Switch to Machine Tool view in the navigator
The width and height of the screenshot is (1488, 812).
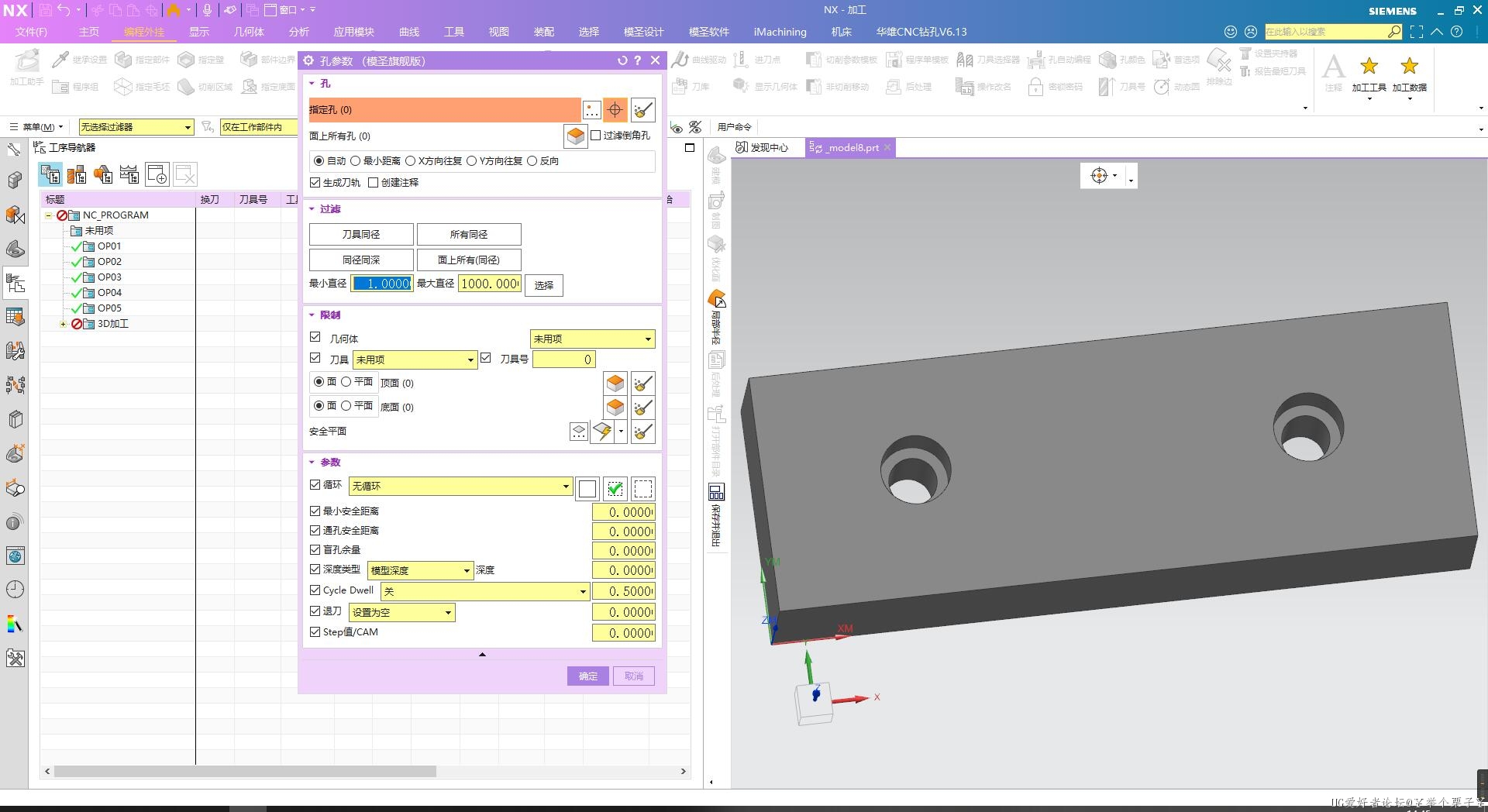tap(77, 174)
